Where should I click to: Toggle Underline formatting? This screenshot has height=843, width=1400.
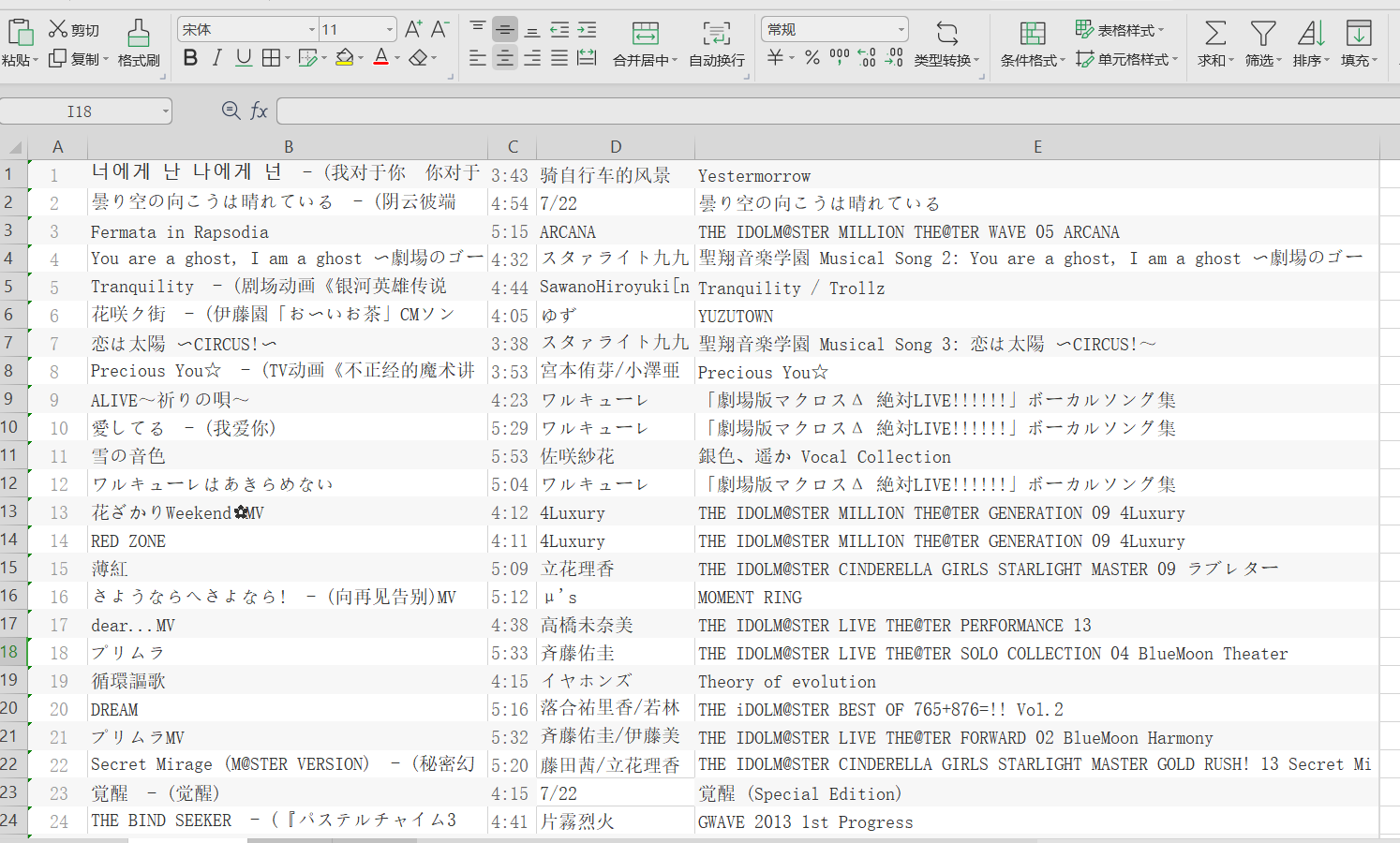[244, 58]
